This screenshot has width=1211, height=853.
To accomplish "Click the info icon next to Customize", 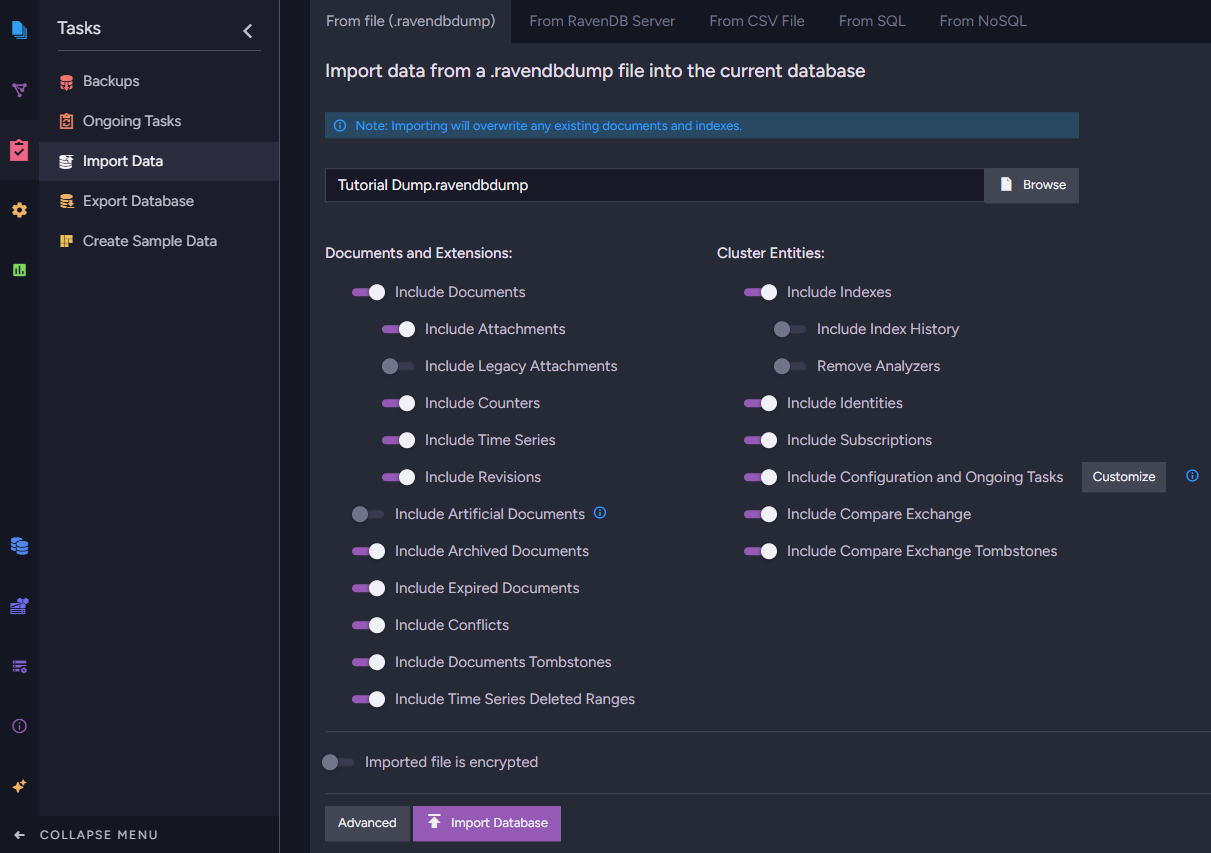I will click(1192, 476).
